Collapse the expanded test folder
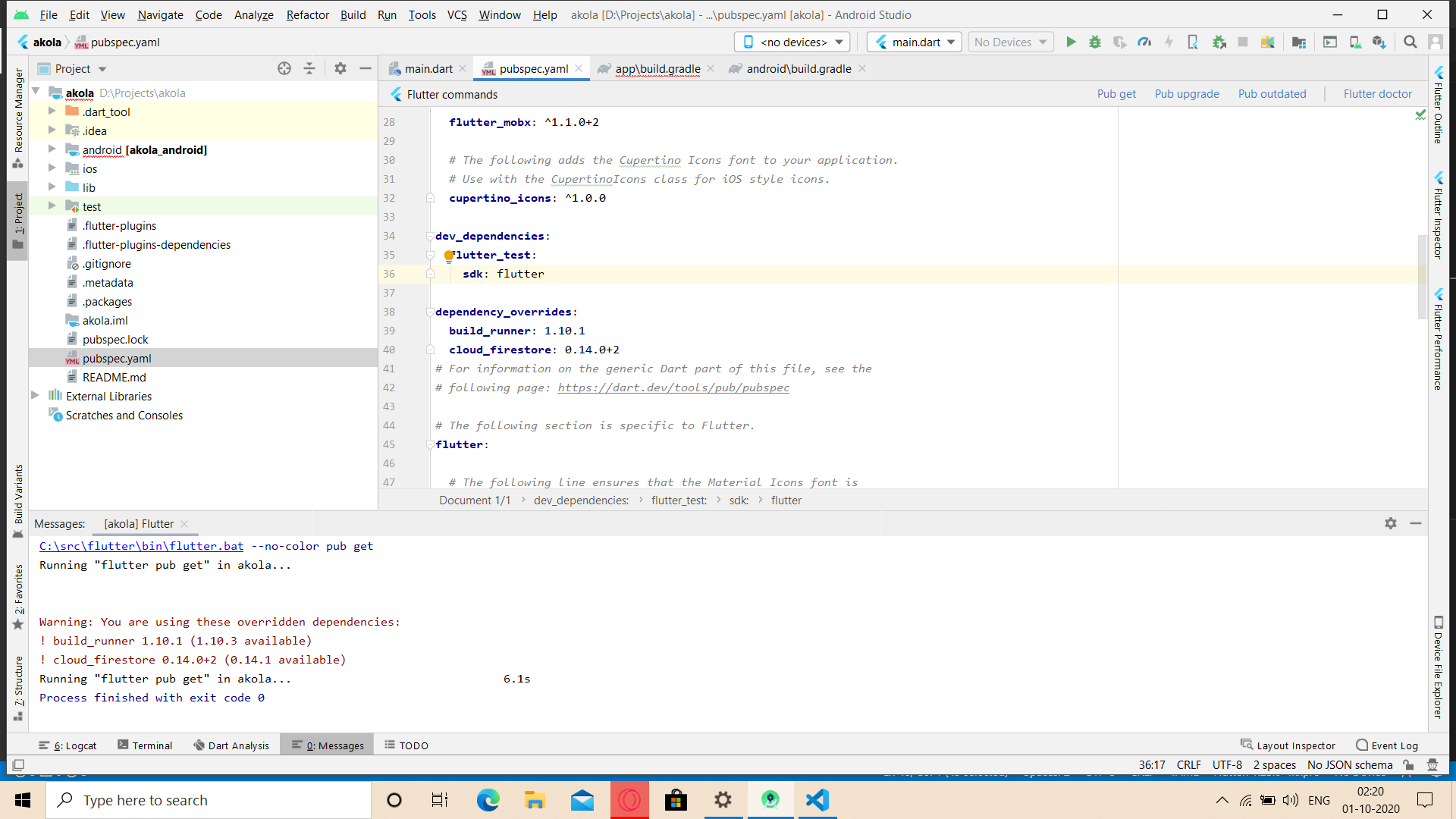 click(52, 206)
